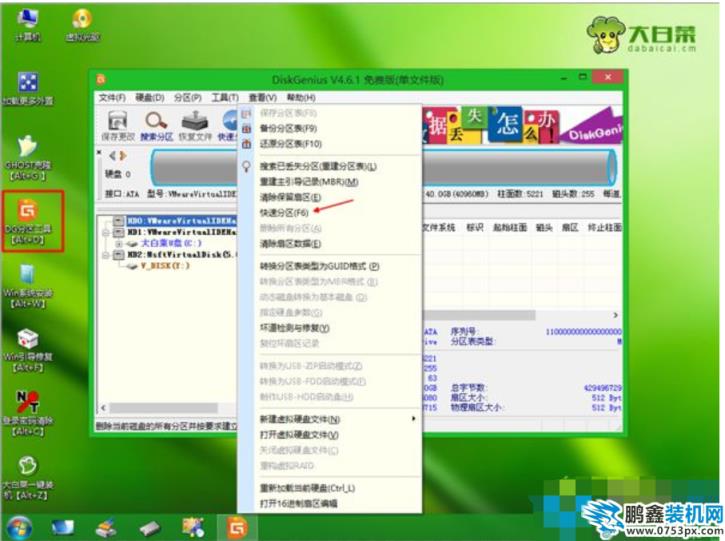Click the restore partition table menu icon

coord(246,144)
